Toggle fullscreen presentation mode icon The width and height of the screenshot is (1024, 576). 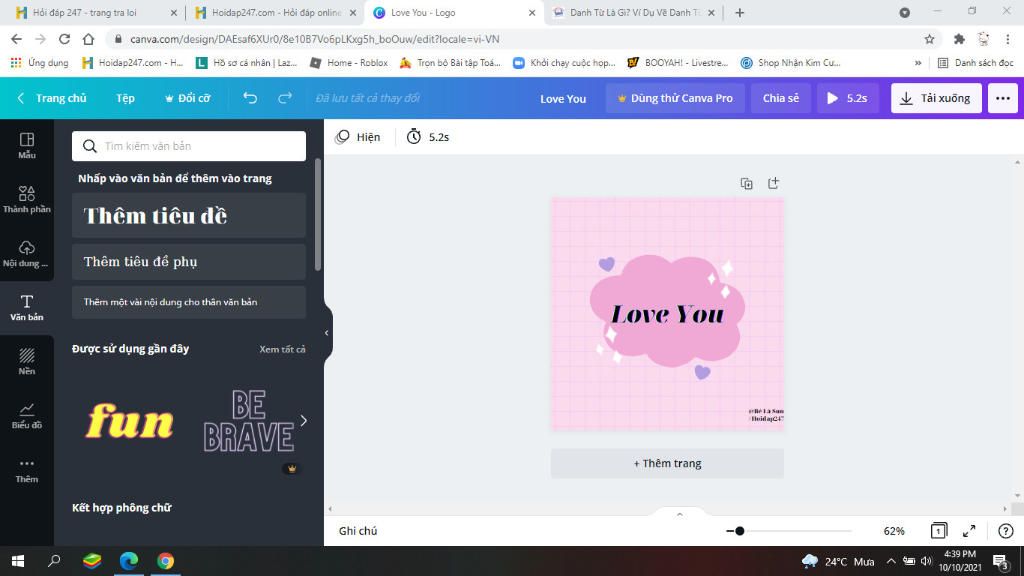[x=969, y=531]
